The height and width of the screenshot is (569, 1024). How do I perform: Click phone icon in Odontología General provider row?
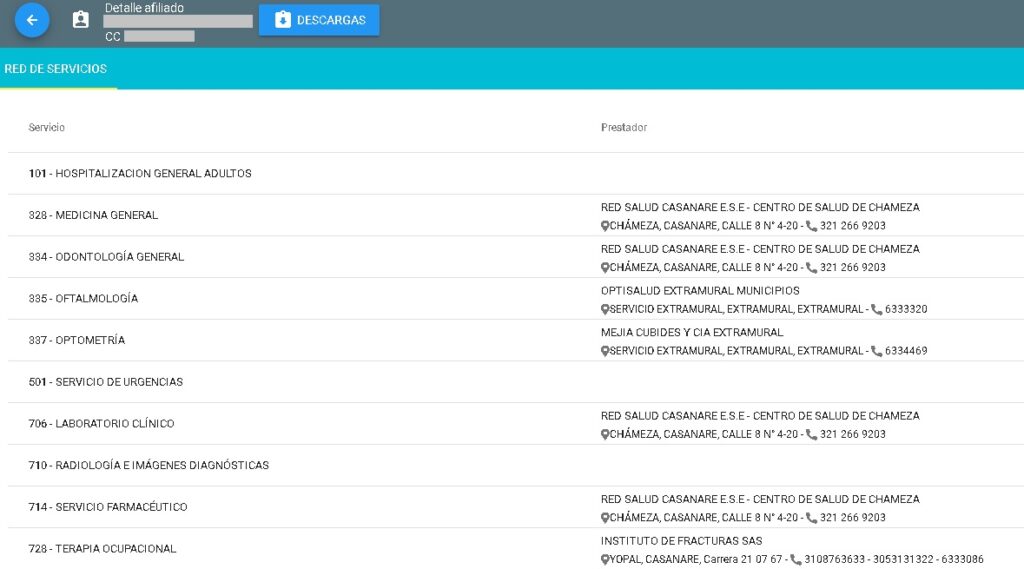tap(811, 268)
